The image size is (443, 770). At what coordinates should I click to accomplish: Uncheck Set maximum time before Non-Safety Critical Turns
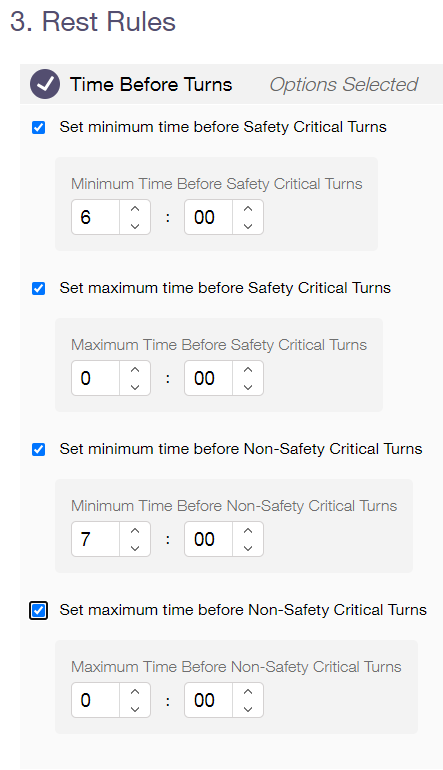tap(38, 610)
